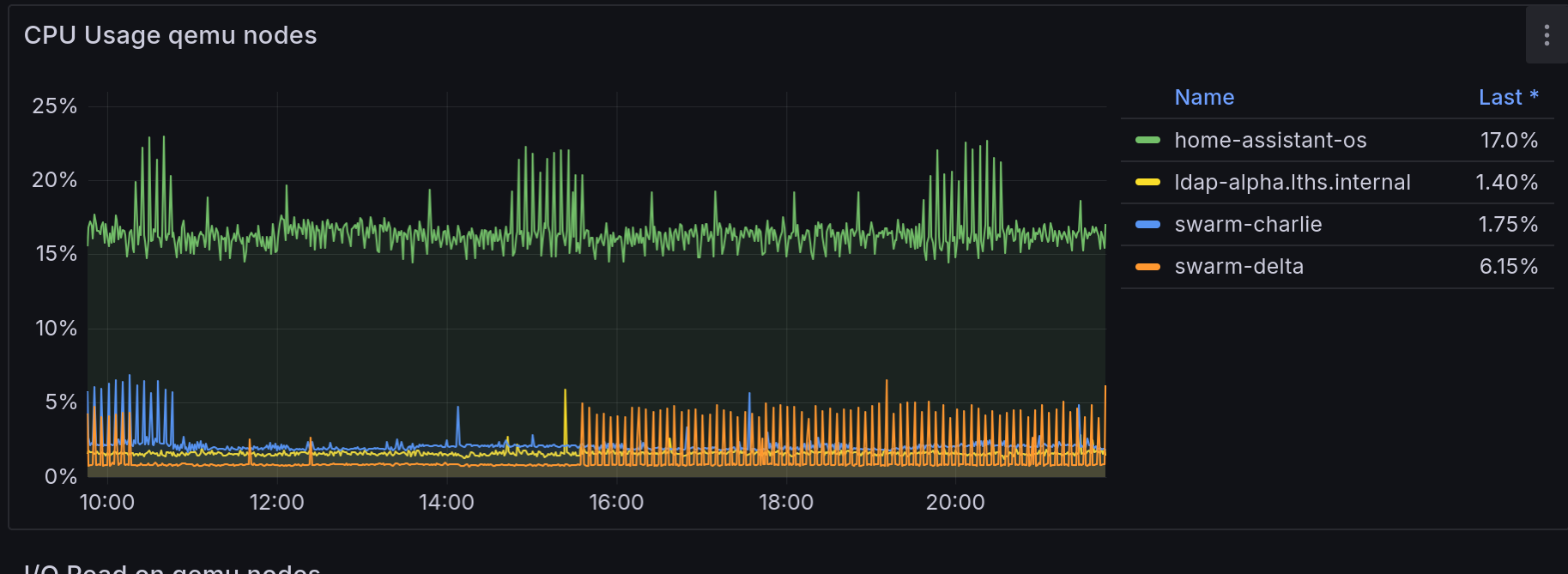Click the 17.0% last value in legend
Screen dimensions: 1568x574
(x=1508, y=140)
